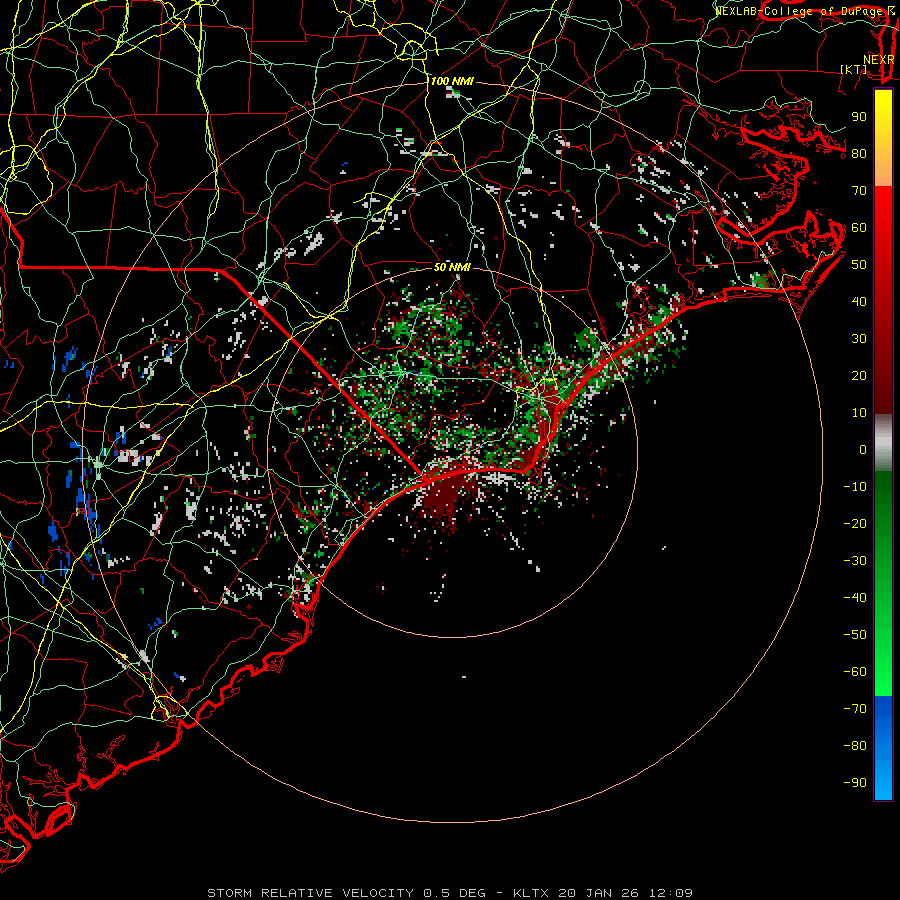
Task: Click the "-30" velocity scale label
Action: pyautogui.click(x=855, y=561)
